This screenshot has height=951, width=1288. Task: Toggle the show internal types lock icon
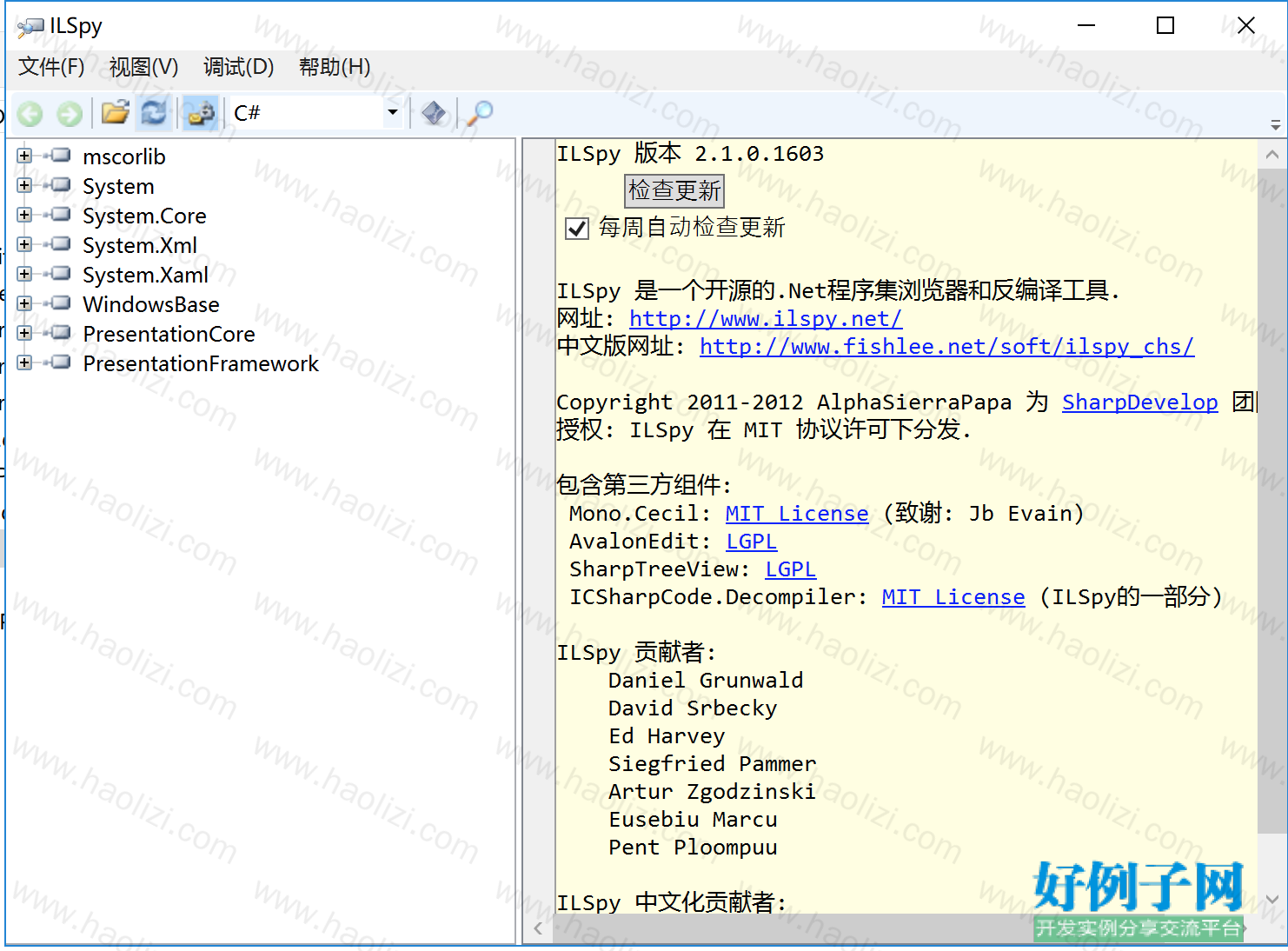[201, 113]
